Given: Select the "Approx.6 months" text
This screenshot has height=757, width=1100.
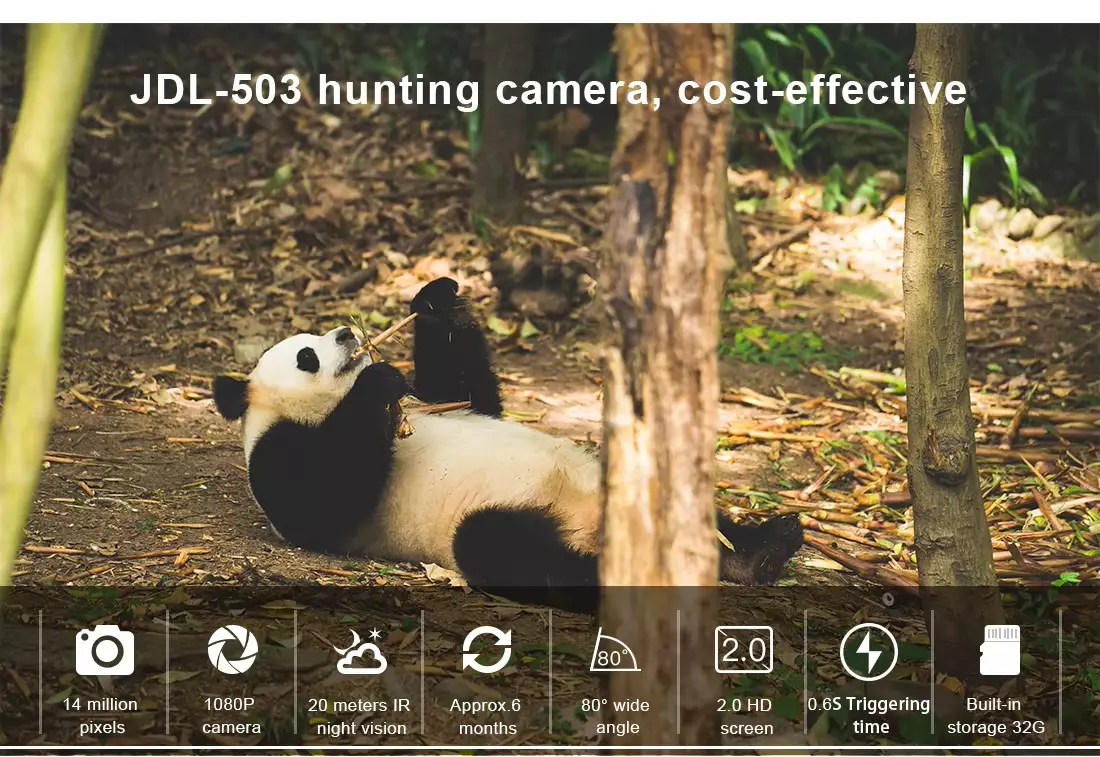Looking at the screenshot, I should 486,716.
